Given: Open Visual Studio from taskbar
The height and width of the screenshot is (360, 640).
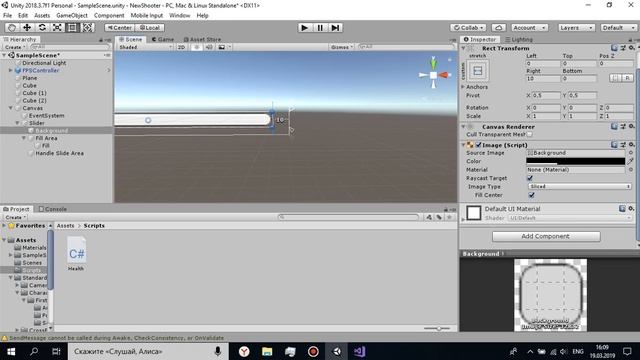Looking at the screenshot, I should tap(360, 351).
